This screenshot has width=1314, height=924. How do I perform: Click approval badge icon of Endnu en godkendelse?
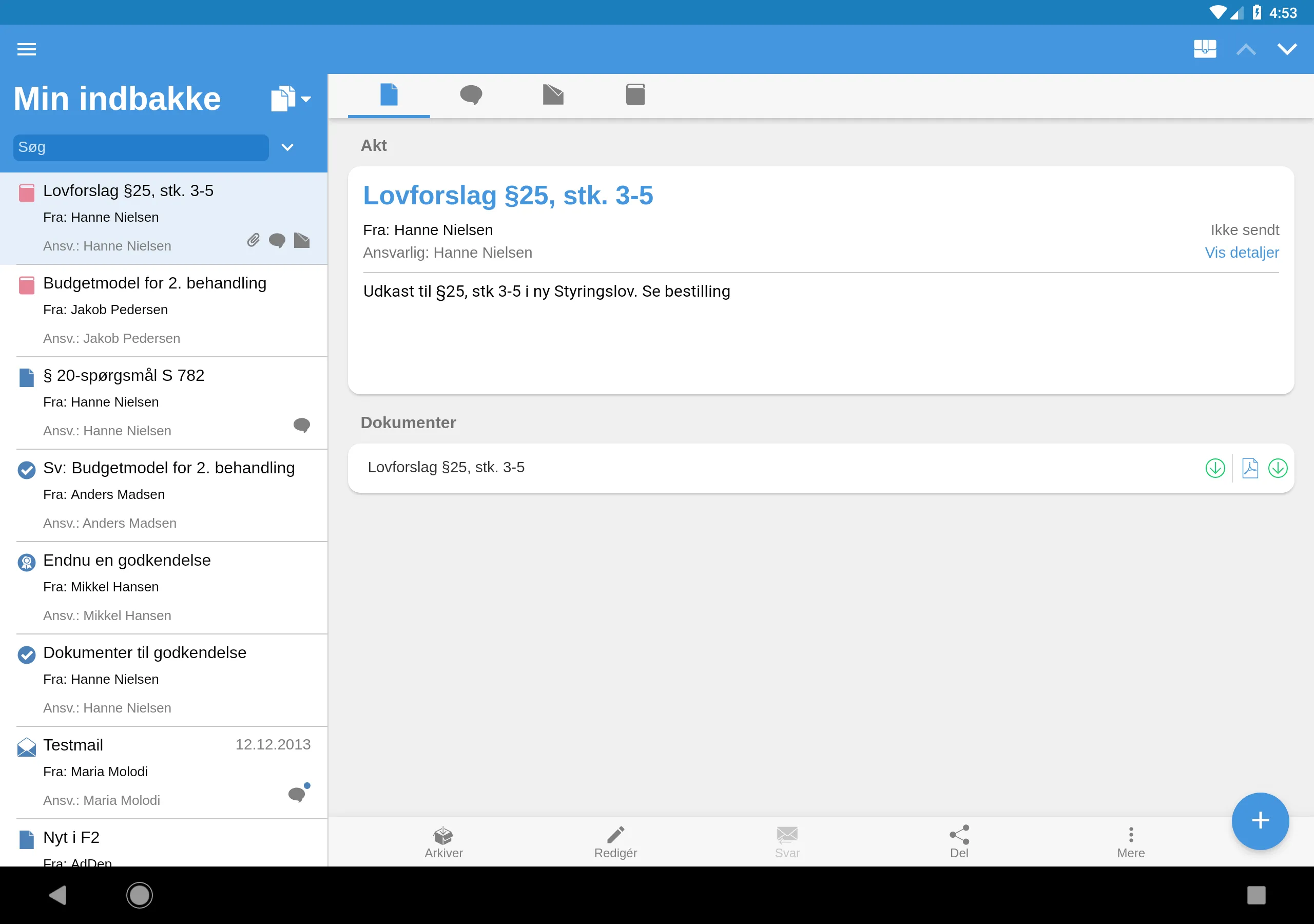point(26,562)
